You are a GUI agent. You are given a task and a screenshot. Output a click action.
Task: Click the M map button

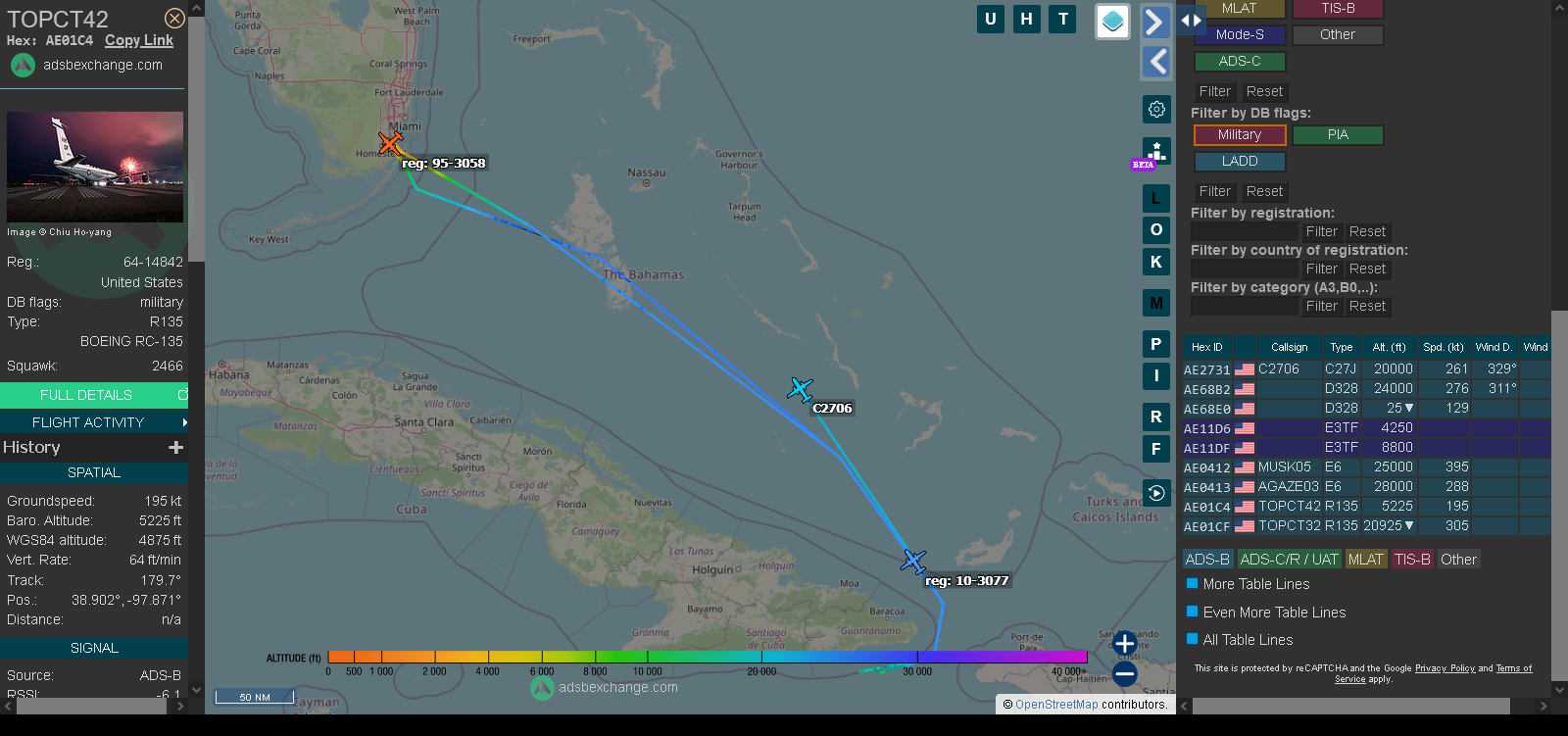tap(1156, 303)
